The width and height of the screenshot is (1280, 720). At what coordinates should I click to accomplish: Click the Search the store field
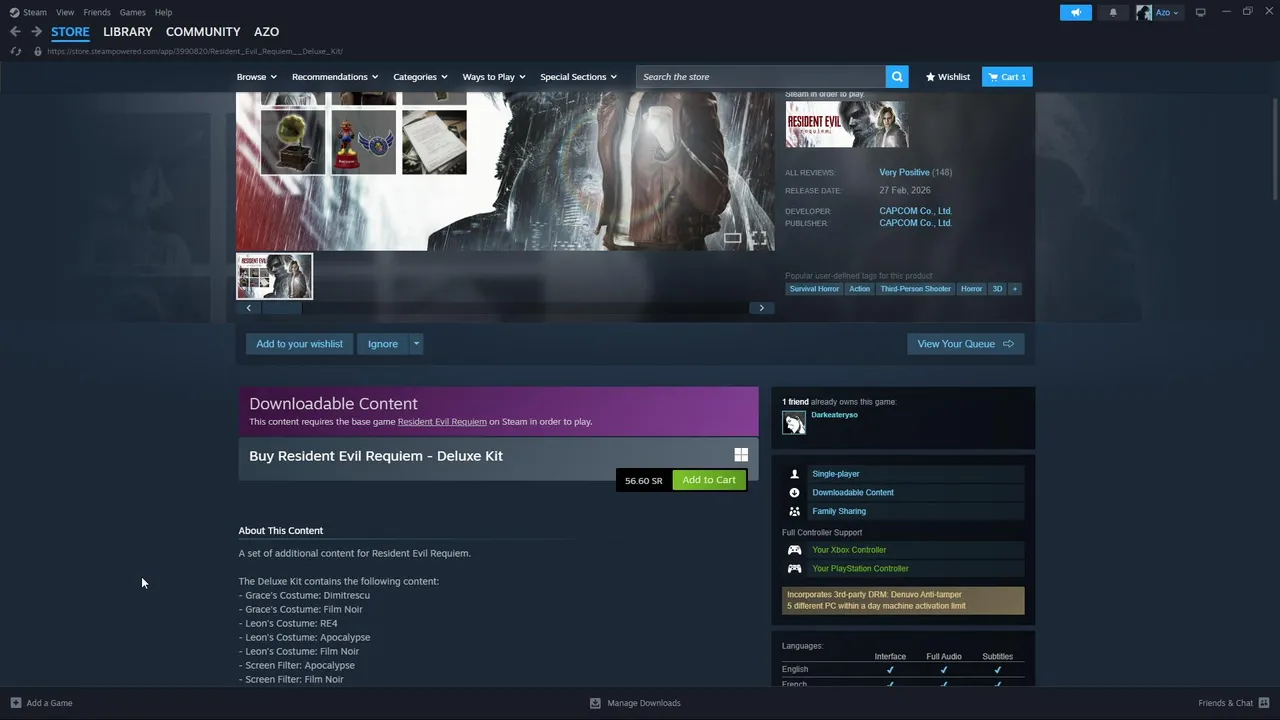coord(761,77)
